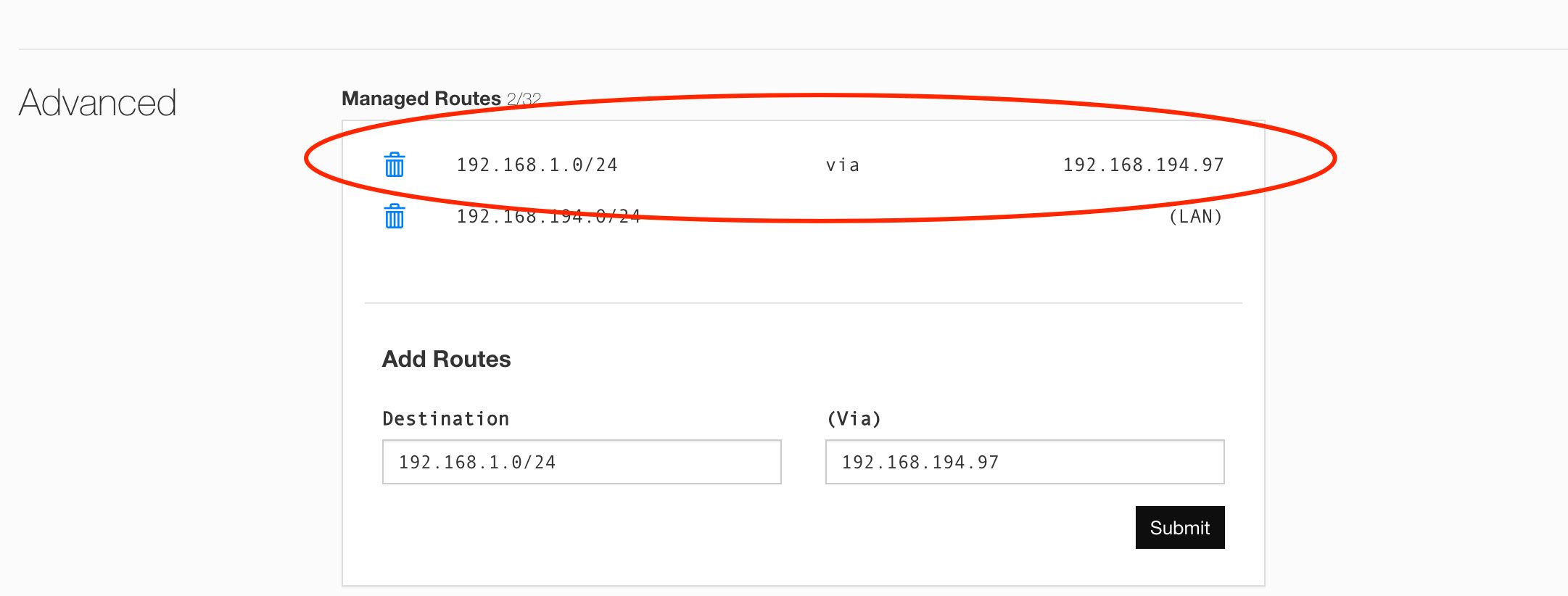Click the separator line above Advanced section
The image size is (1568, 596).
793,49
